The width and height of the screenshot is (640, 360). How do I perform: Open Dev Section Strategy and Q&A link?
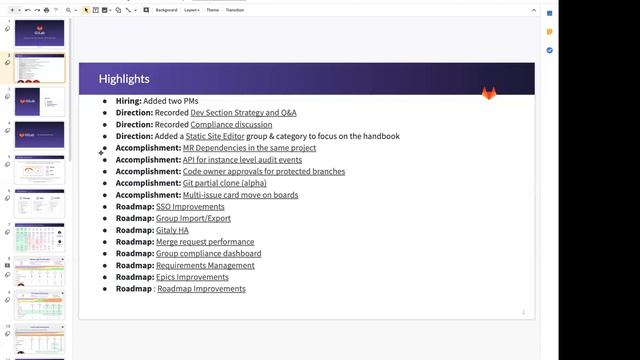pyautogui.click(x=243, y=113)
